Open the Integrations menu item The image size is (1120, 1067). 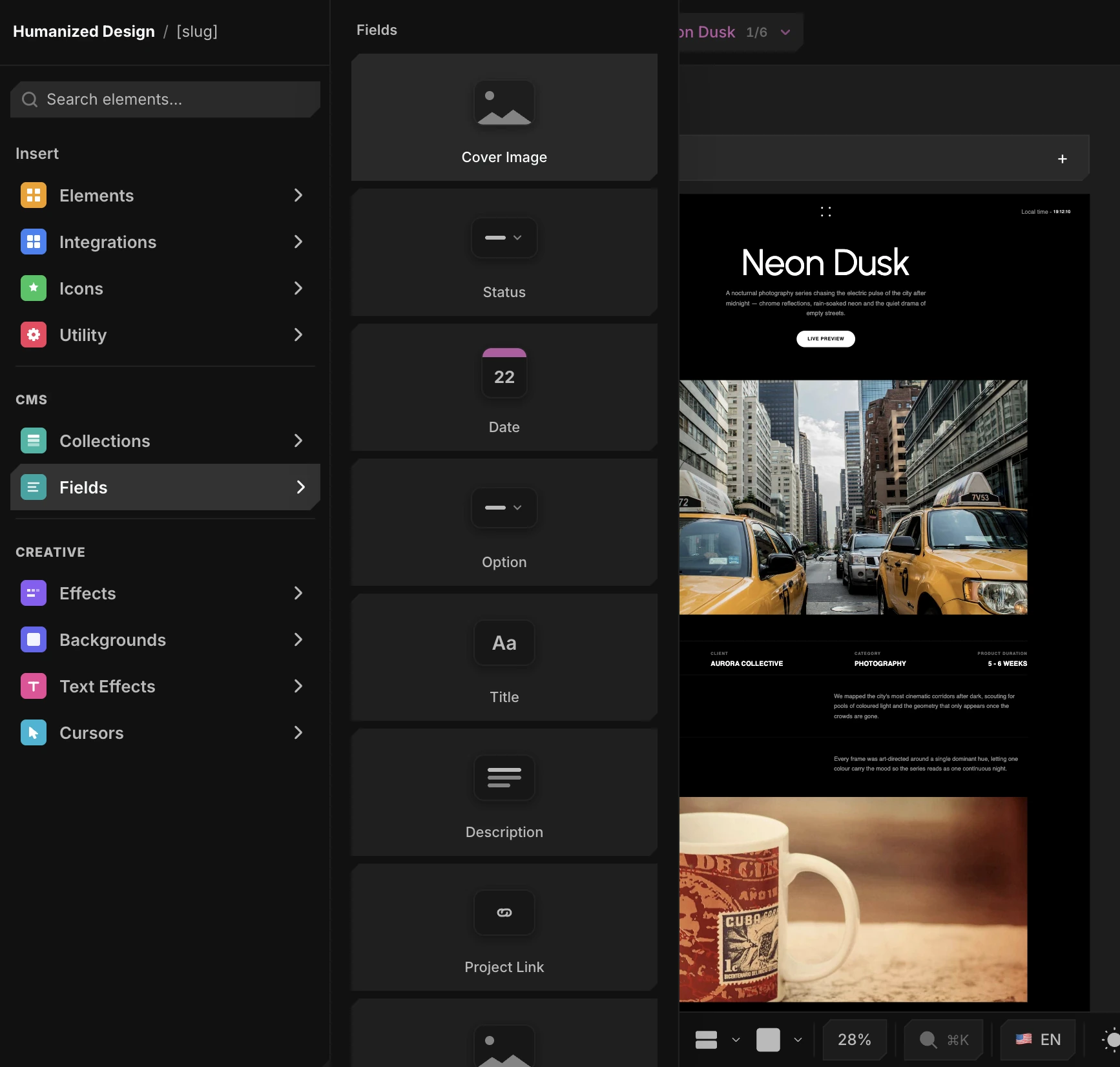pyautogui.click(x=165, y=242)
